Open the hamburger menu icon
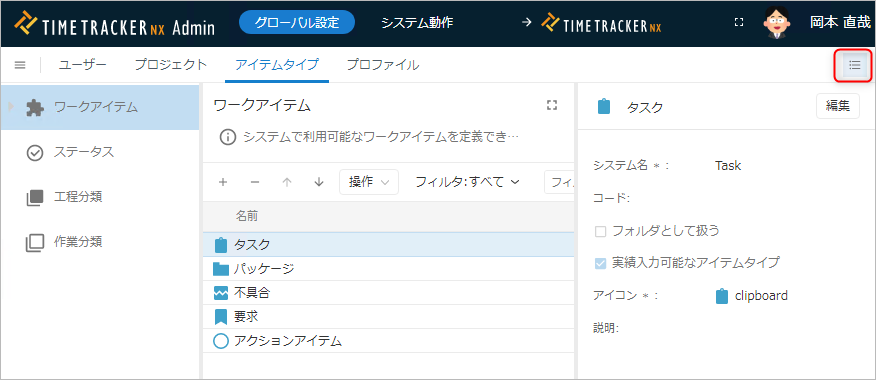Viewport: 876px width, 380px height. coord(20,65)
